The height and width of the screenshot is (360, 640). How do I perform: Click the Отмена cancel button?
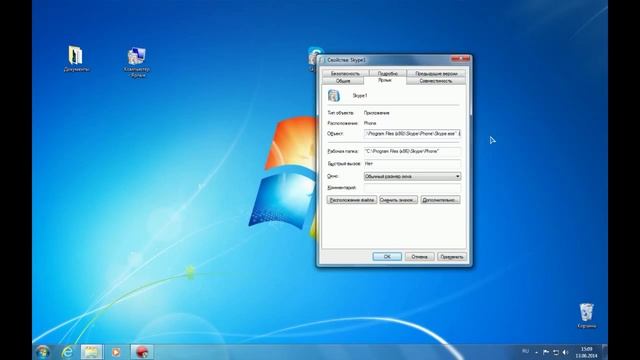419,257
